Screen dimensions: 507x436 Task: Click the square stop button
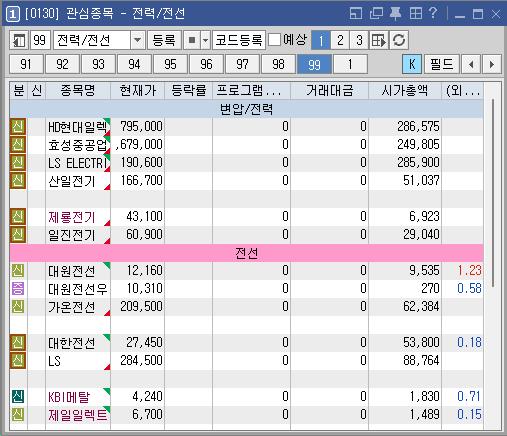[x=192, y=40]
